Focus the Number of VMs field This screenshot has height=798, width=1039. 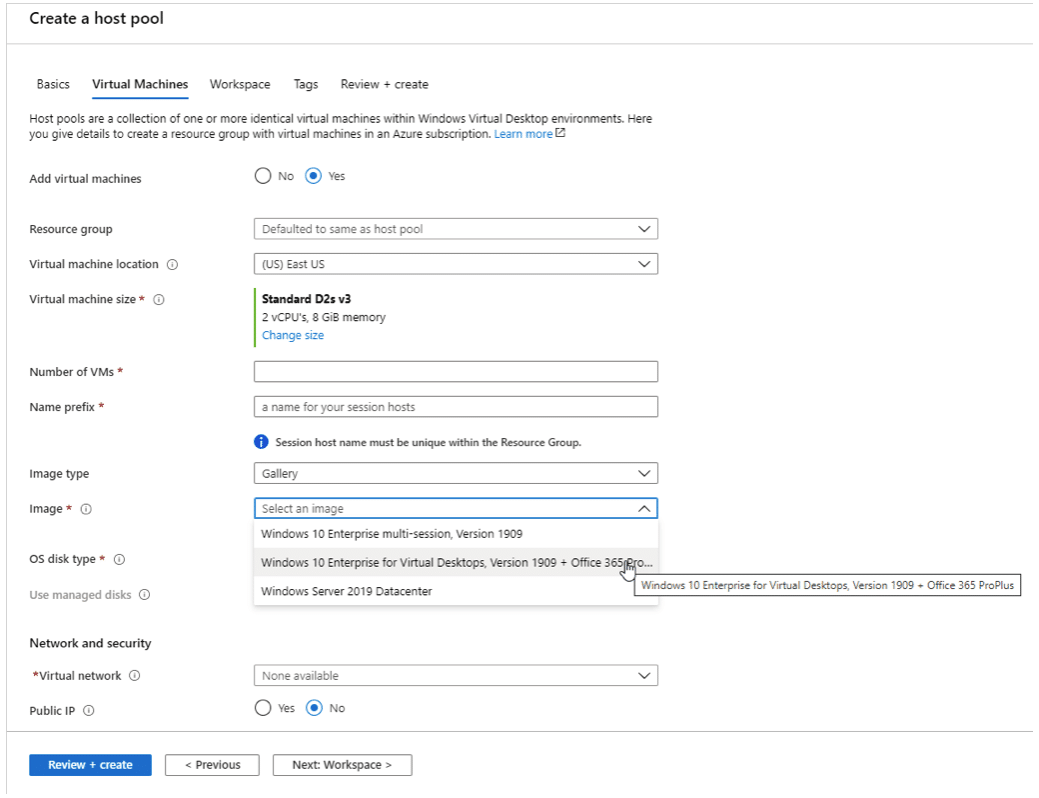[456, 372]
